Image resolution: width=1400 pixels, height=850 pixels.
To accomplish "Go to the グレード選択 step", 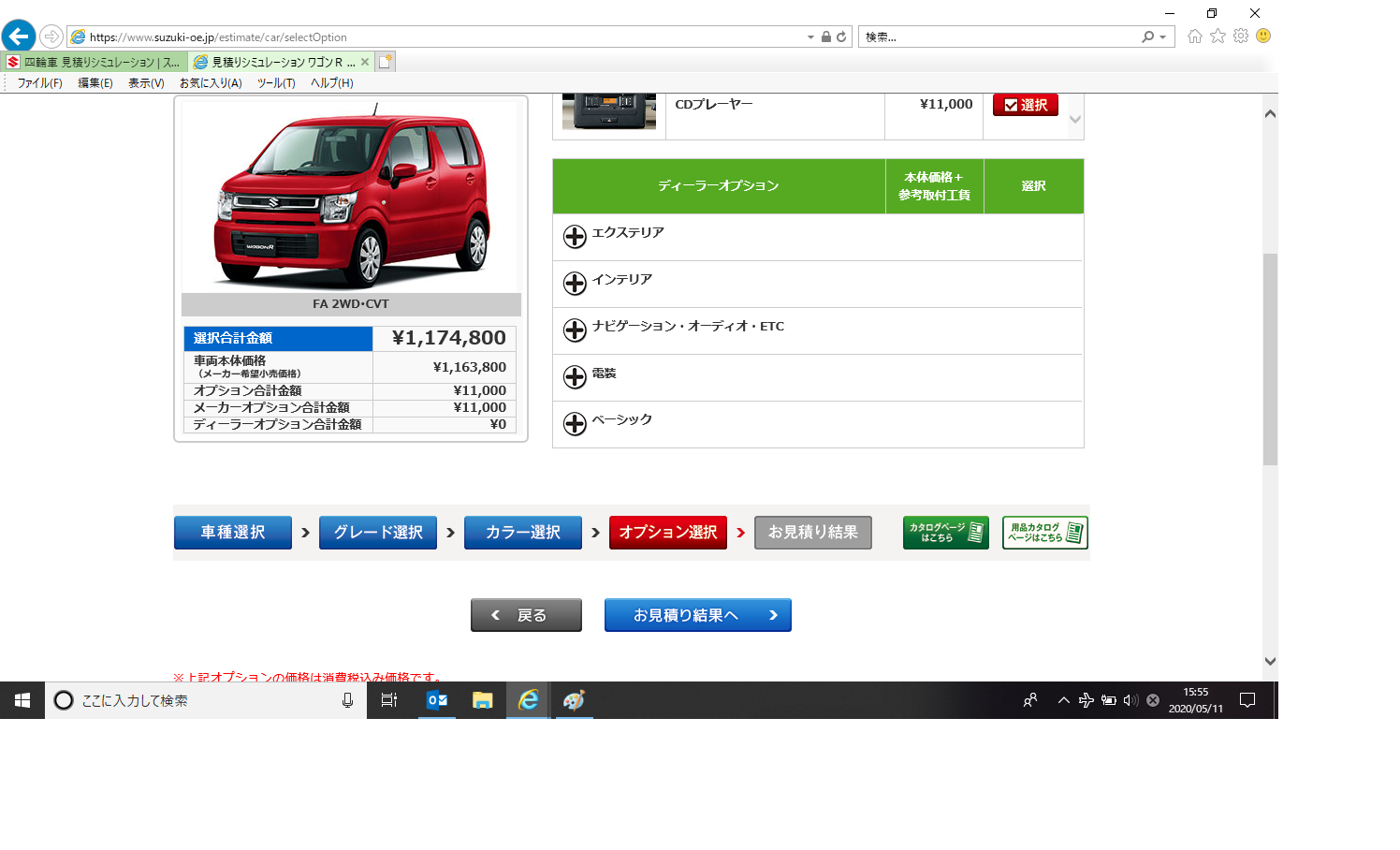I will point(378,533).
